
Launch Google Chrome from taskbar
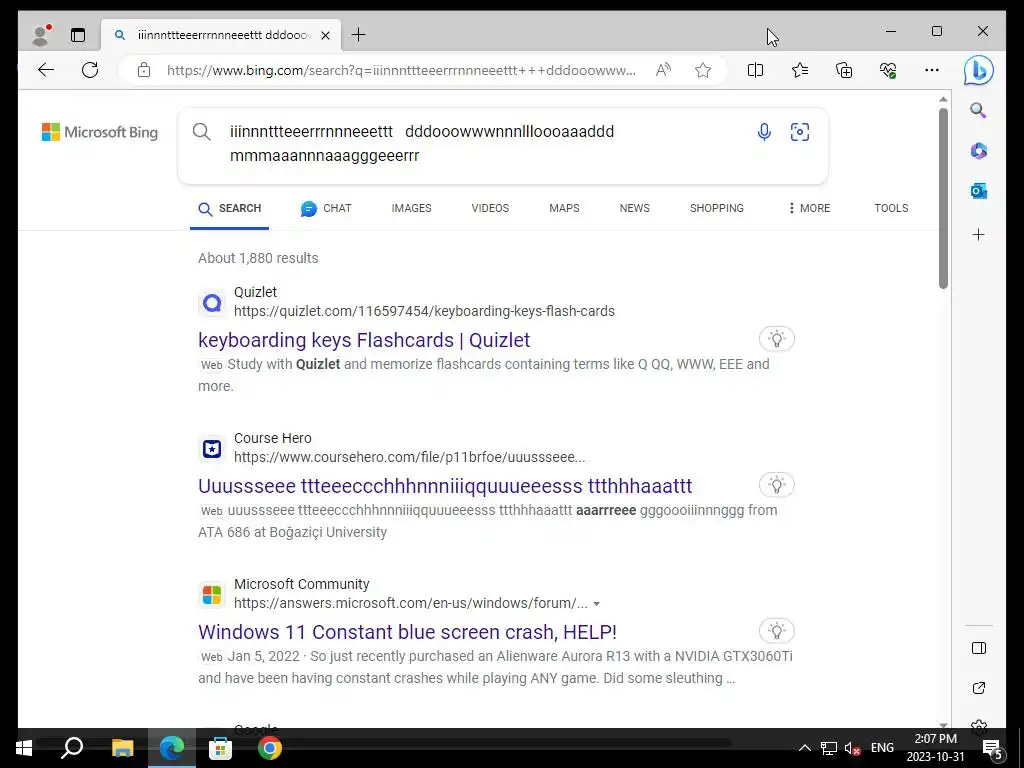[x=269, y=748]
